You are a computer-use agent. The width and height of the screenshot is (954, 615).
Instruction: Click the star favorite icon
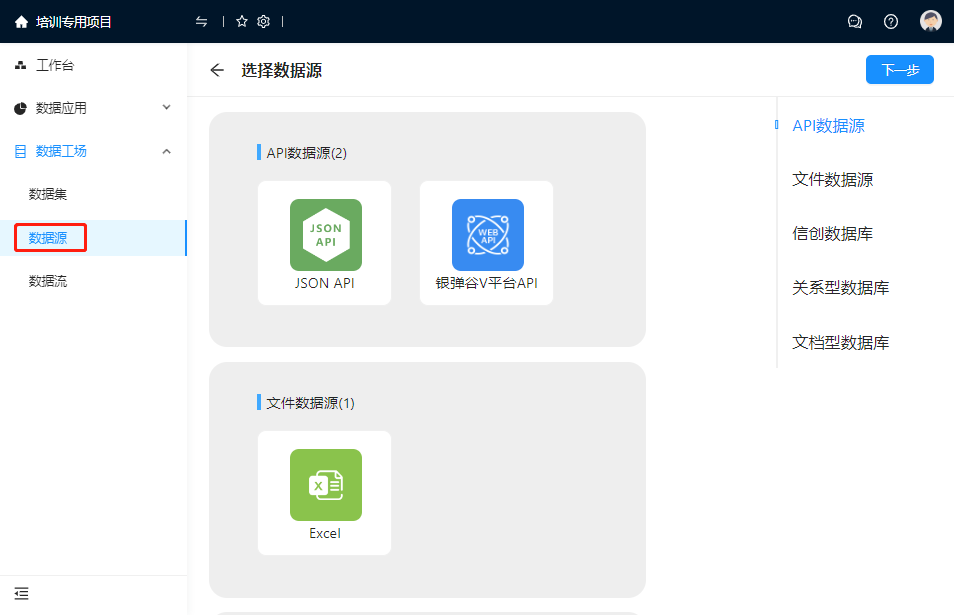point(242,21)
